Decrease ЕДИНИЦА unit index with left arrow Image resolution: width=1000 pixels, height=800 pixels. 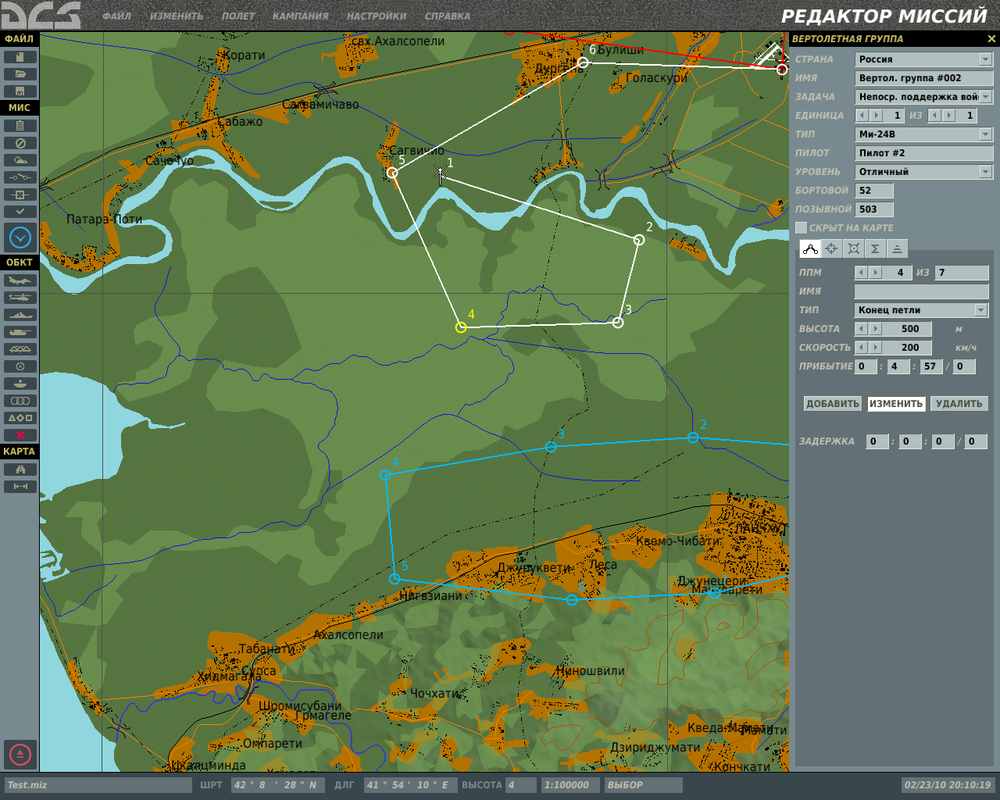[x=862, y=115]
